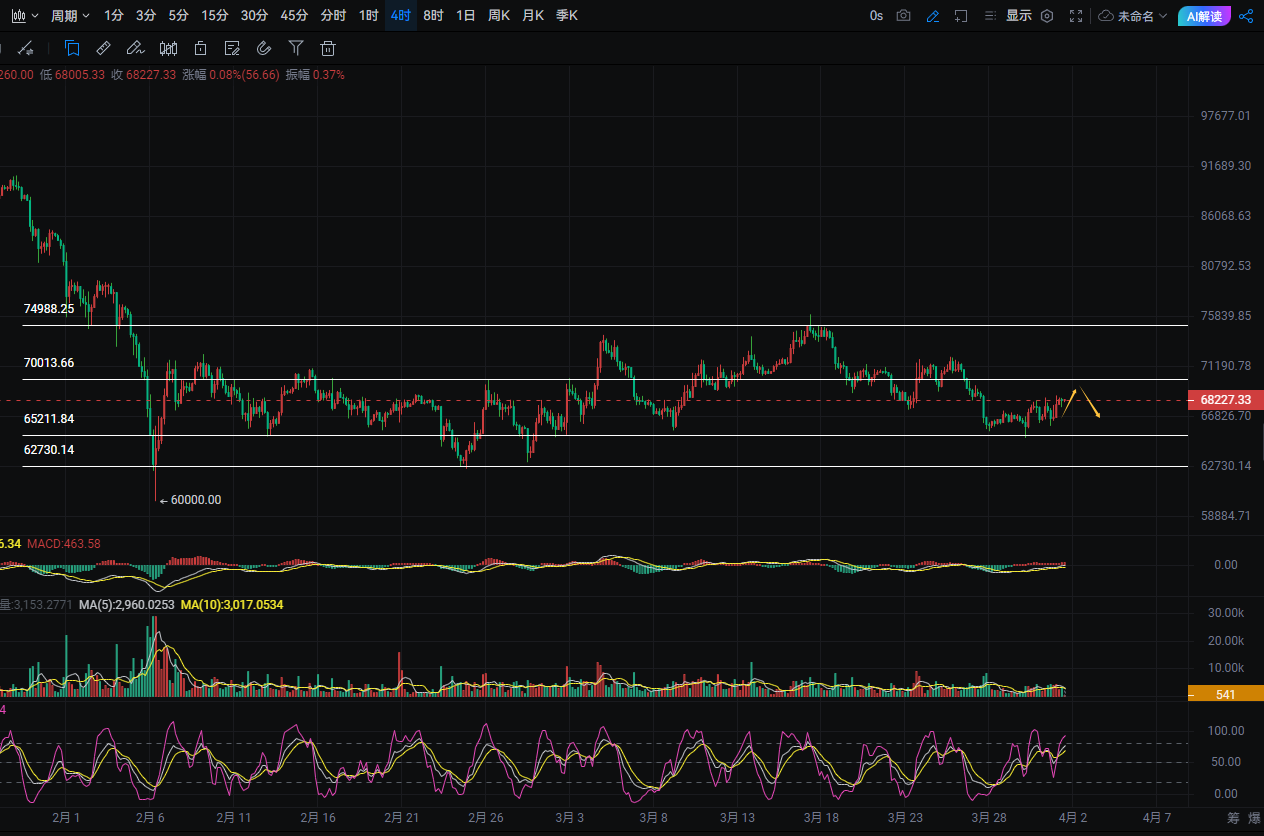The width and height of the screenshot is (1264, 836).
Task: Select the 15分 timeframe tab
Action: tap(214, 16)
